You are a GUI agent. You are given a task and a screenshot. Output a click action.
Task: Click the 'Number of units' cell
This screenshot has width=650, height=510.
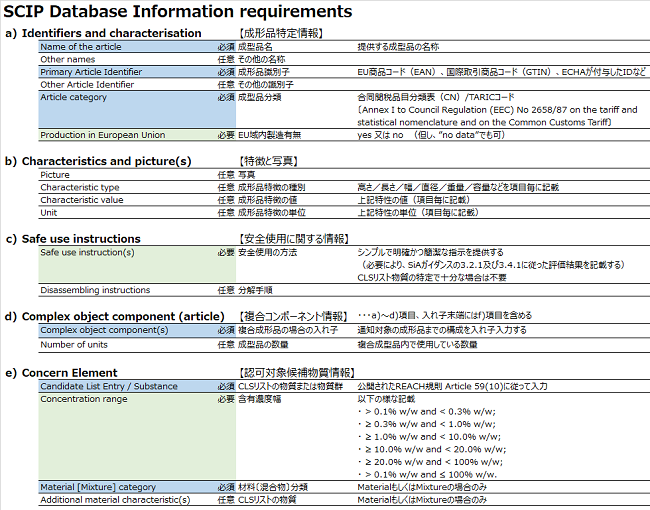(x=74, y=345)
